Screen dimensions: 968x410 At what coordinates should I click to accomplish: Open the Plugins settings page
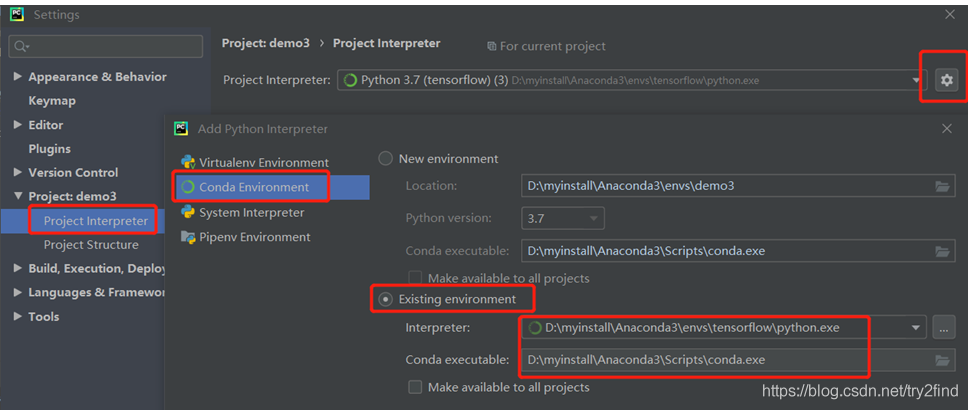click(x=49, y=149)
